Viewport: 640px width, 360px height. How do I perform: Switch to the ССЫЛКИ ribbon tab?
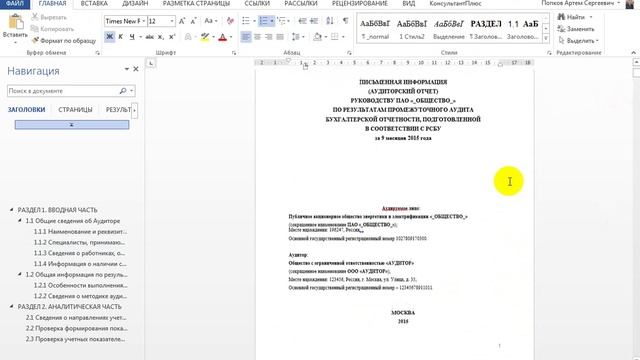click(257, 4)
